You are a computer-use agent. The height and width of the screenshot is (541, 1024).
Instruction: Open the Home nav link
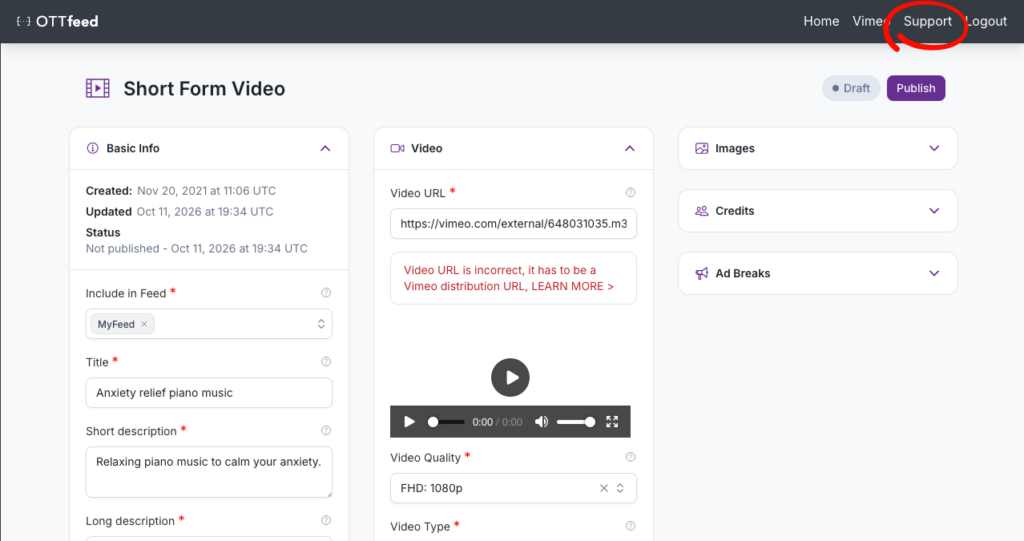click(x=821, y=22)
